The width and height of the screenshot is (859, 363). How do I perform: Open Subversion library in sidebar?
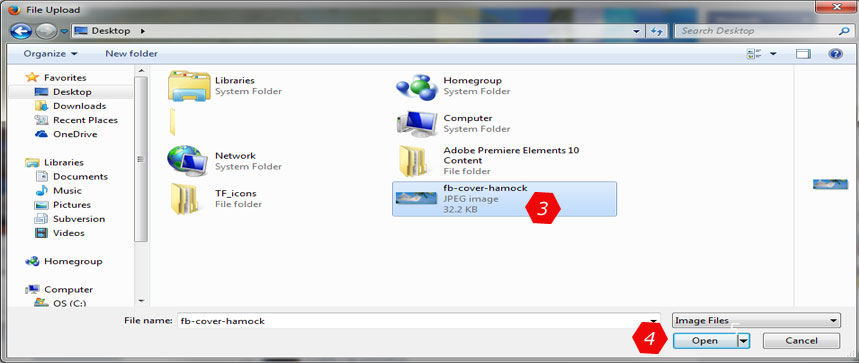[x=69, y=219]
